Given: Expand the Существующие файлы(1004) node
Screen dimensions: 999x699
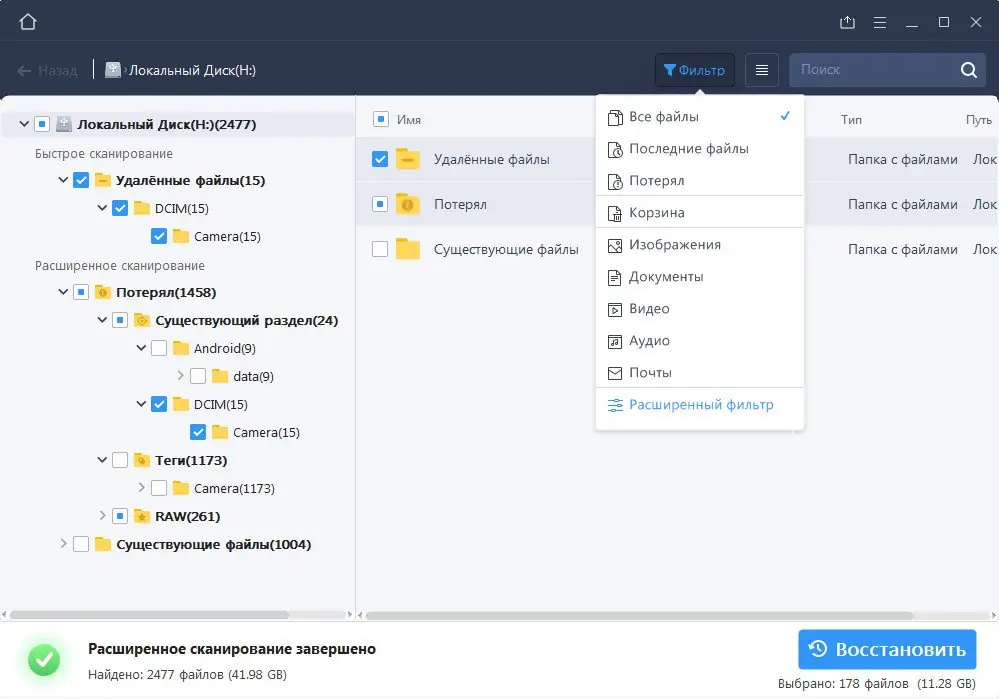Looking at the screenshot, I should pyautogui.click(x=64, y=544).
